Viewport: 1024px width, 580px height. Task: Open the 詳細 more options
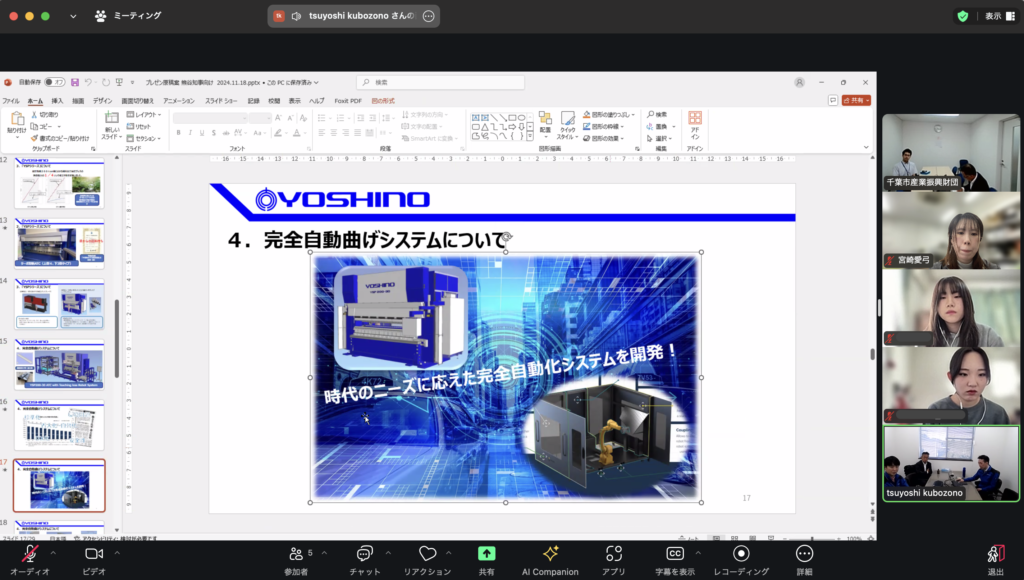point(805,560)
